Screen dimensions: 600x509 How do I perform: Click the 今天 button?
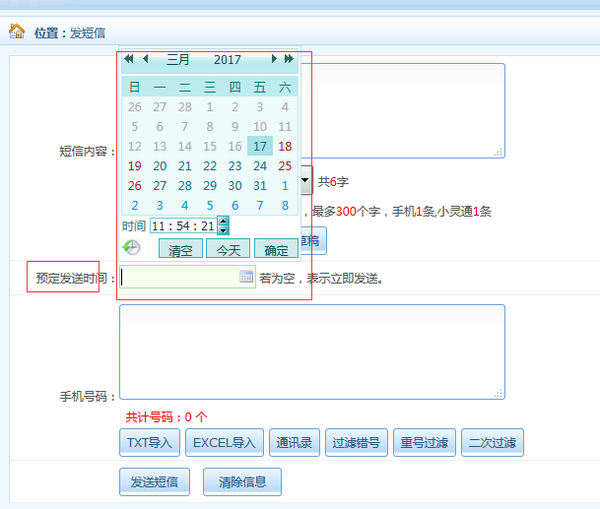coord(228,249)
